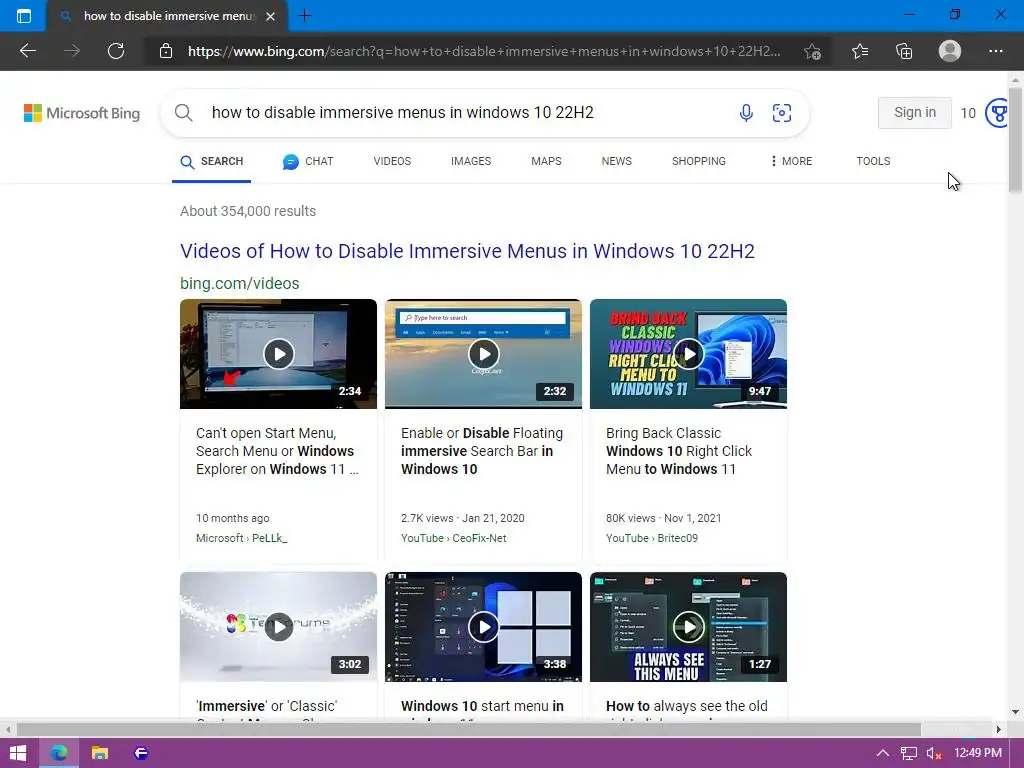Open the Windows Start button

point(18,753)
